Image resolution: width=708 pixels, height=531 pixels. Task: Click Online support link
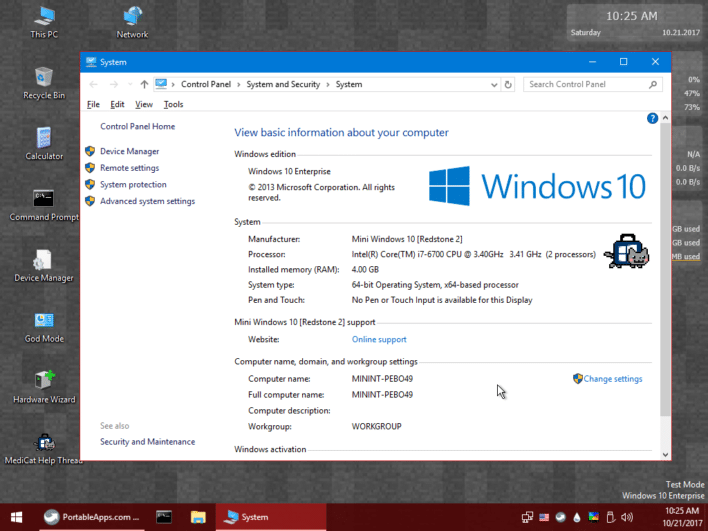(x=379, y=340)
